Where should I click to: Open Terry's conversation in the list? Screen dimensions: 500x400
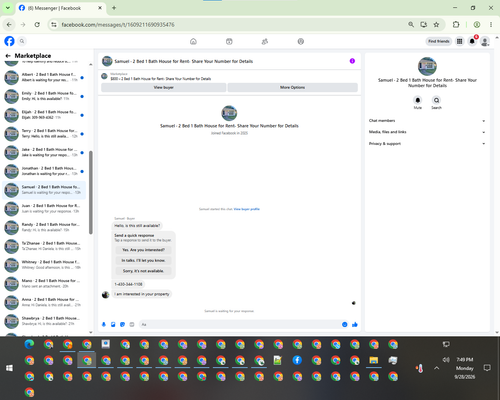[x=44, y=134]
